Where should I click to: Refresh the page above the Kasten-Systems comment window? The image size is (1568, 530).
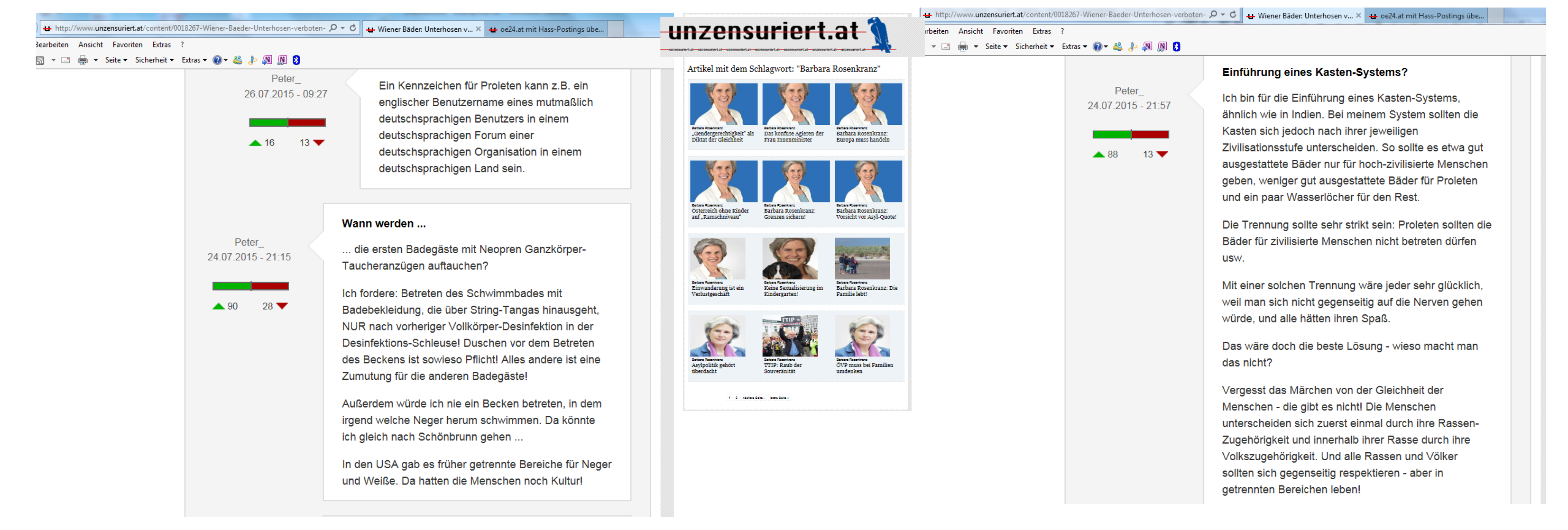click(x=1232, y=15)
